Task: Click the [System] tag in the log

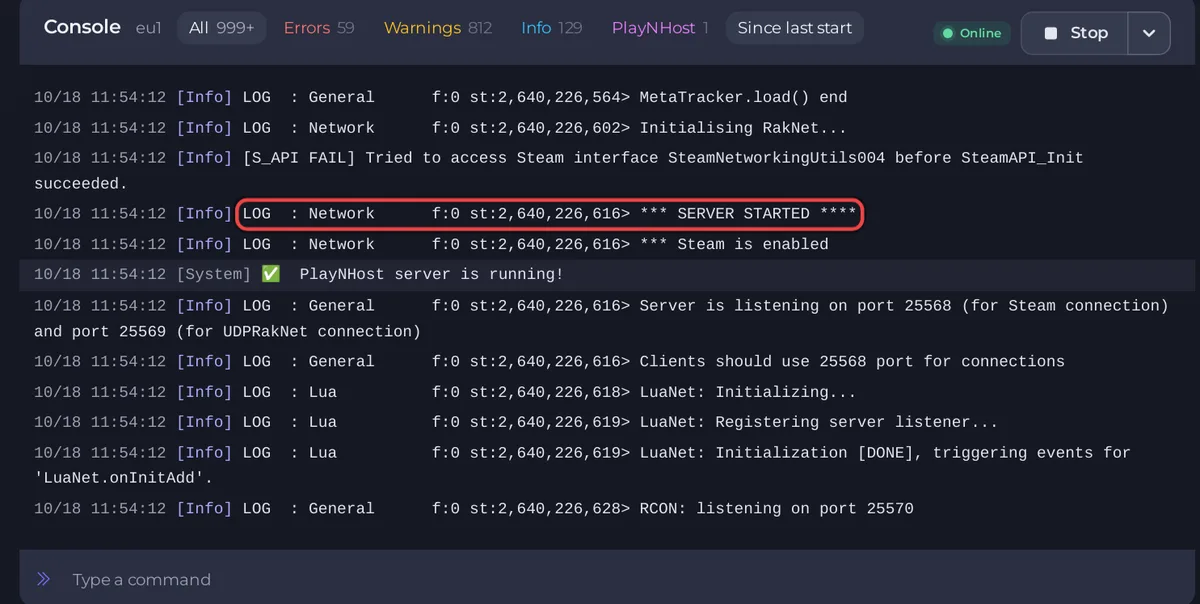Action: click(213, 274)
